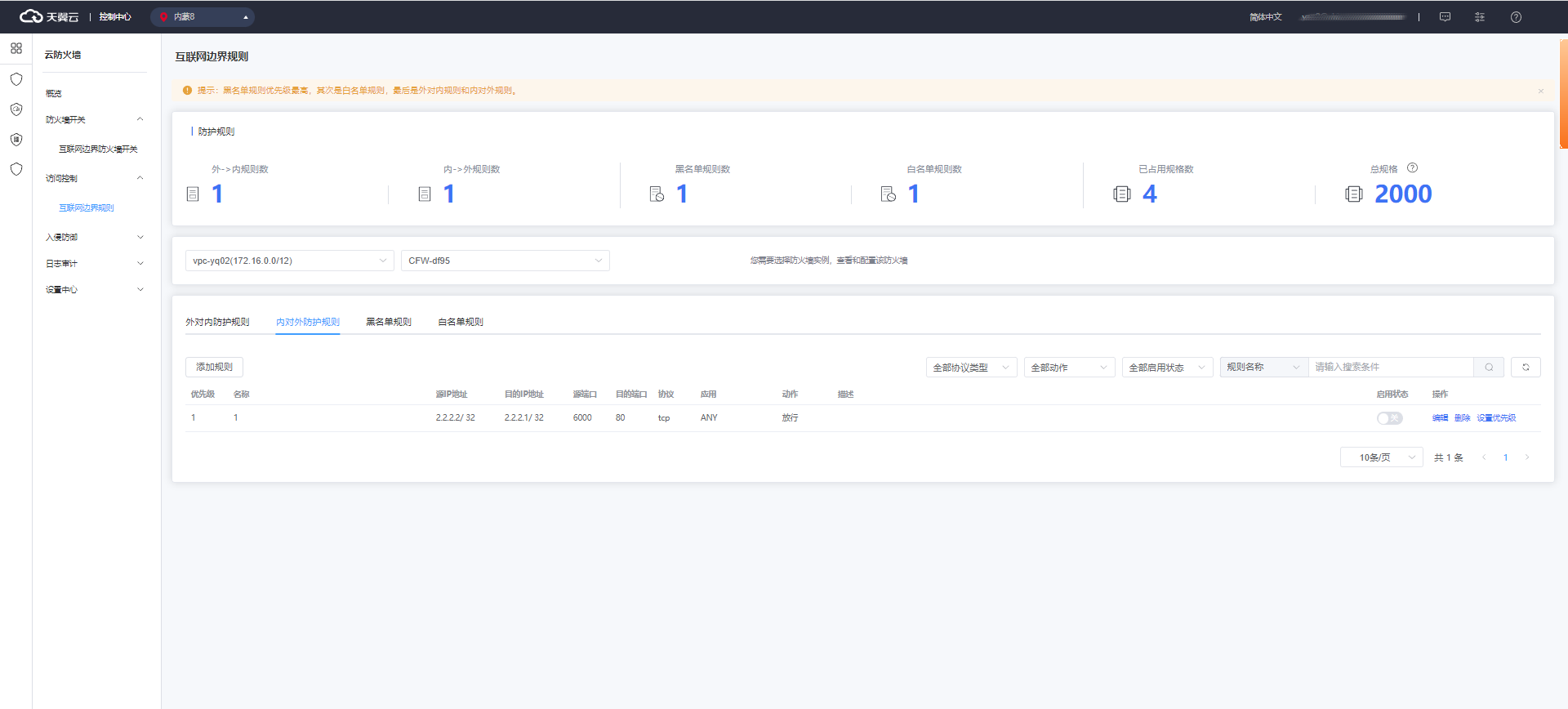Click destination IP cell 2.2.2.1/ 32
Viewport: 1568px width, 709px height.
523,418
